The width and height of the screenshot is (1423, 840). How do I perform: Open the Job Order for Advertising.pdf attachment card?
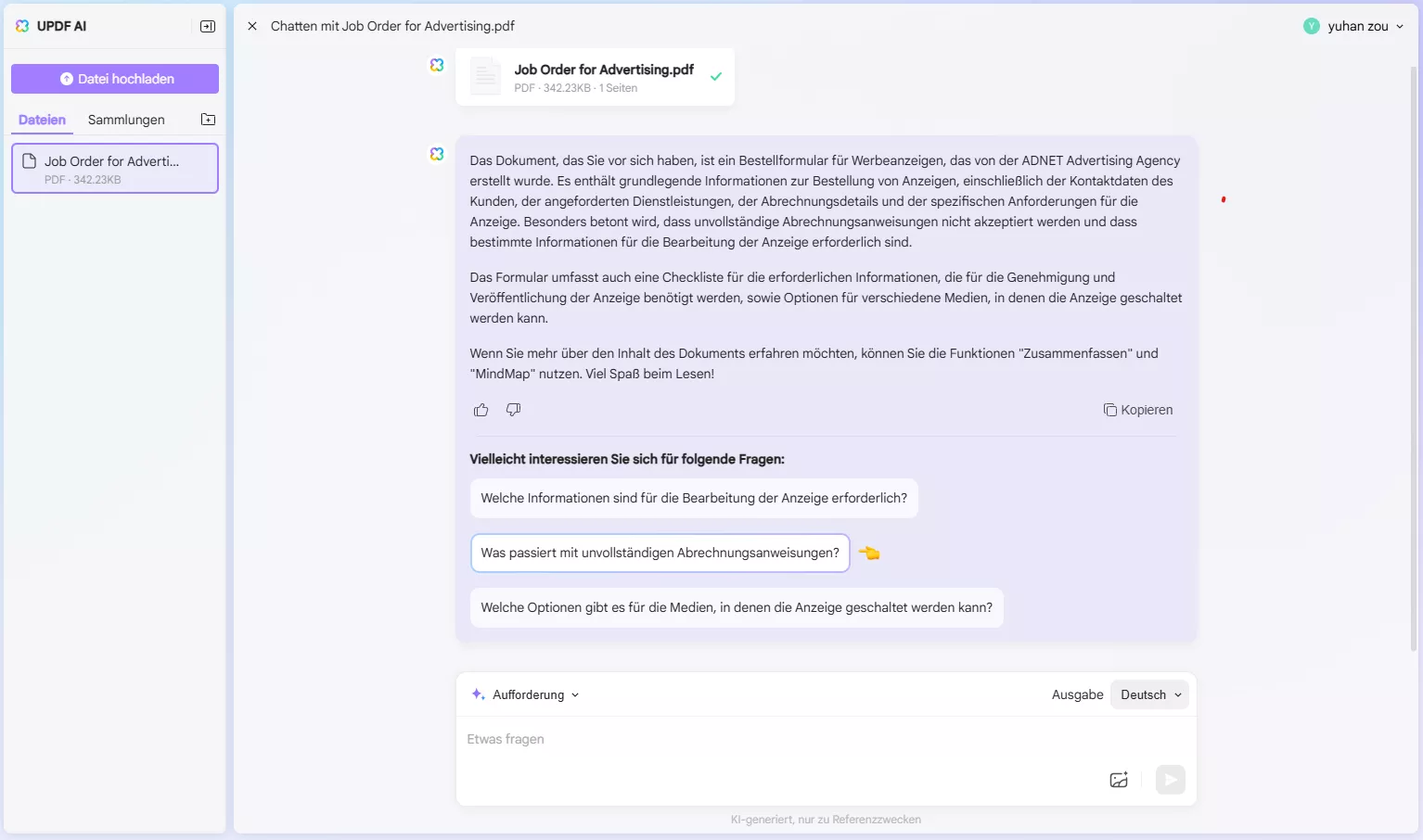click(x=595, y=77)
